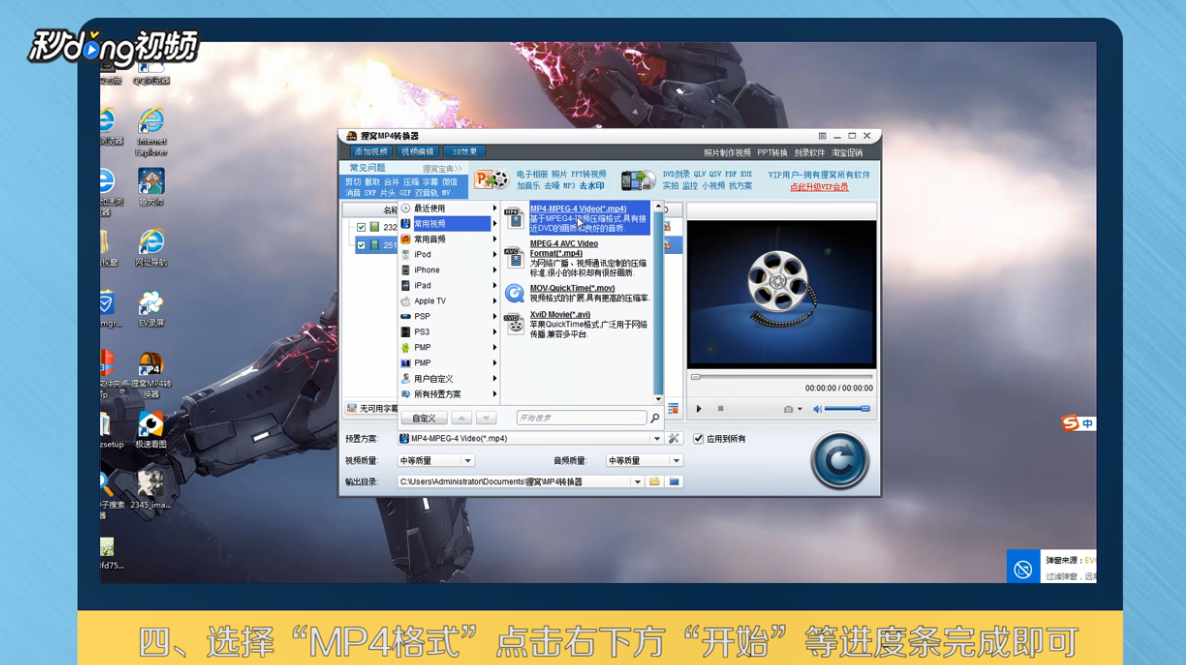Open the 视频质量 video quality dropdown
Image resolution: width=1186 pixels, height=665 pixels.
(x=467, y=460)
